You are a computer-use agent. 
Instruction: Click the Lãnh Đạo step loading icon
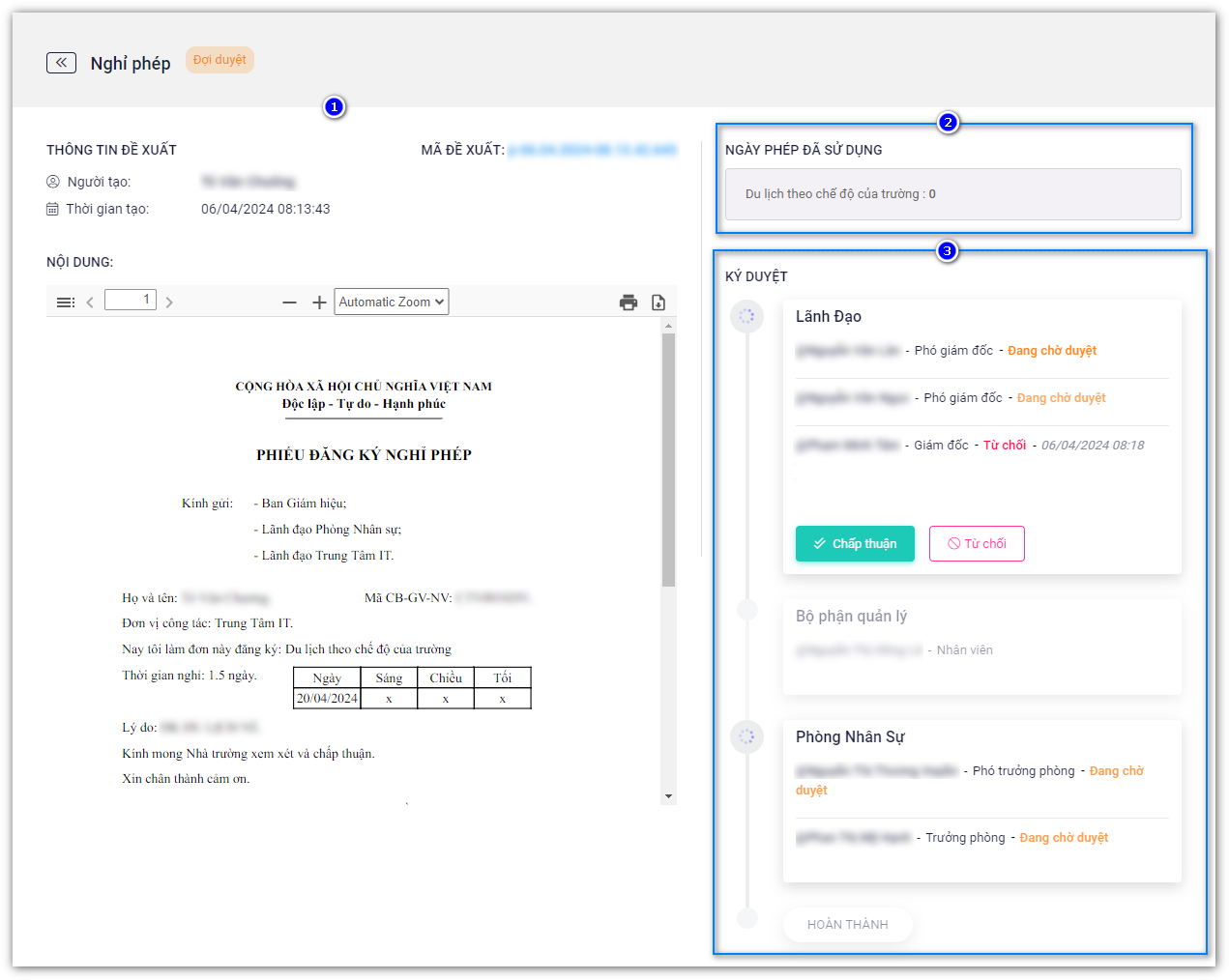746,316
